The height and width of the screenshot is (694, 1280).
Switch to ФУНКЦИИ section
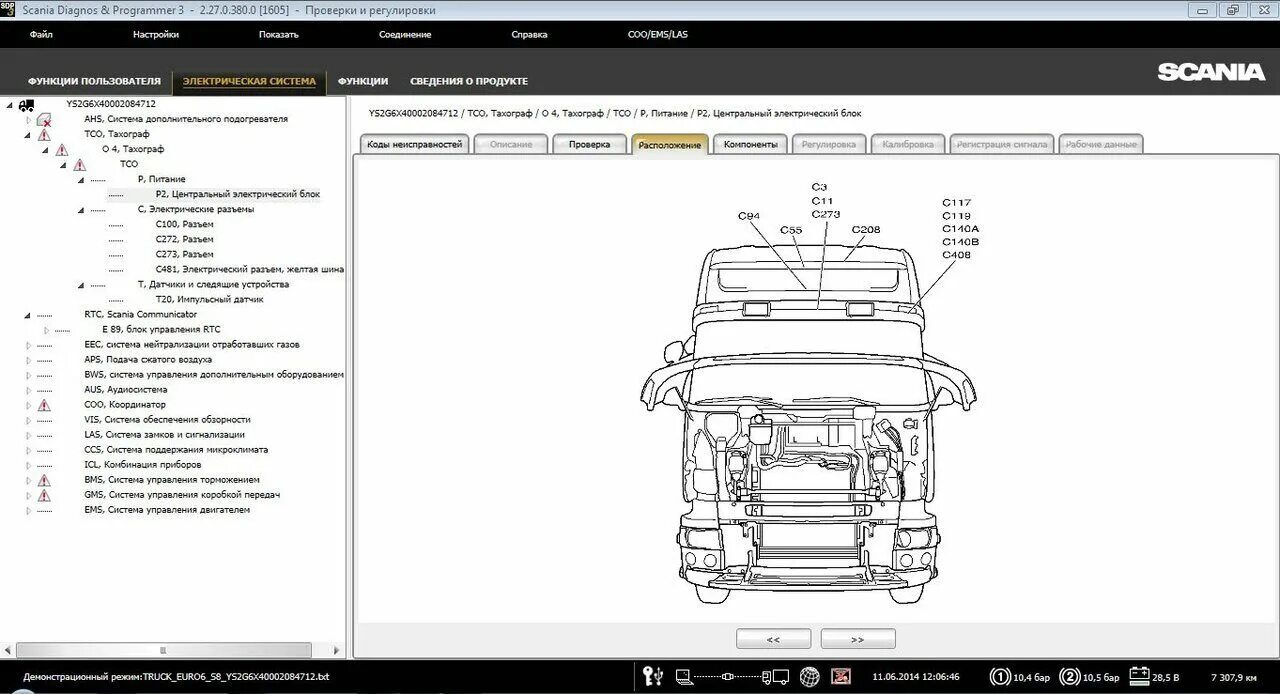coord(363,81)
